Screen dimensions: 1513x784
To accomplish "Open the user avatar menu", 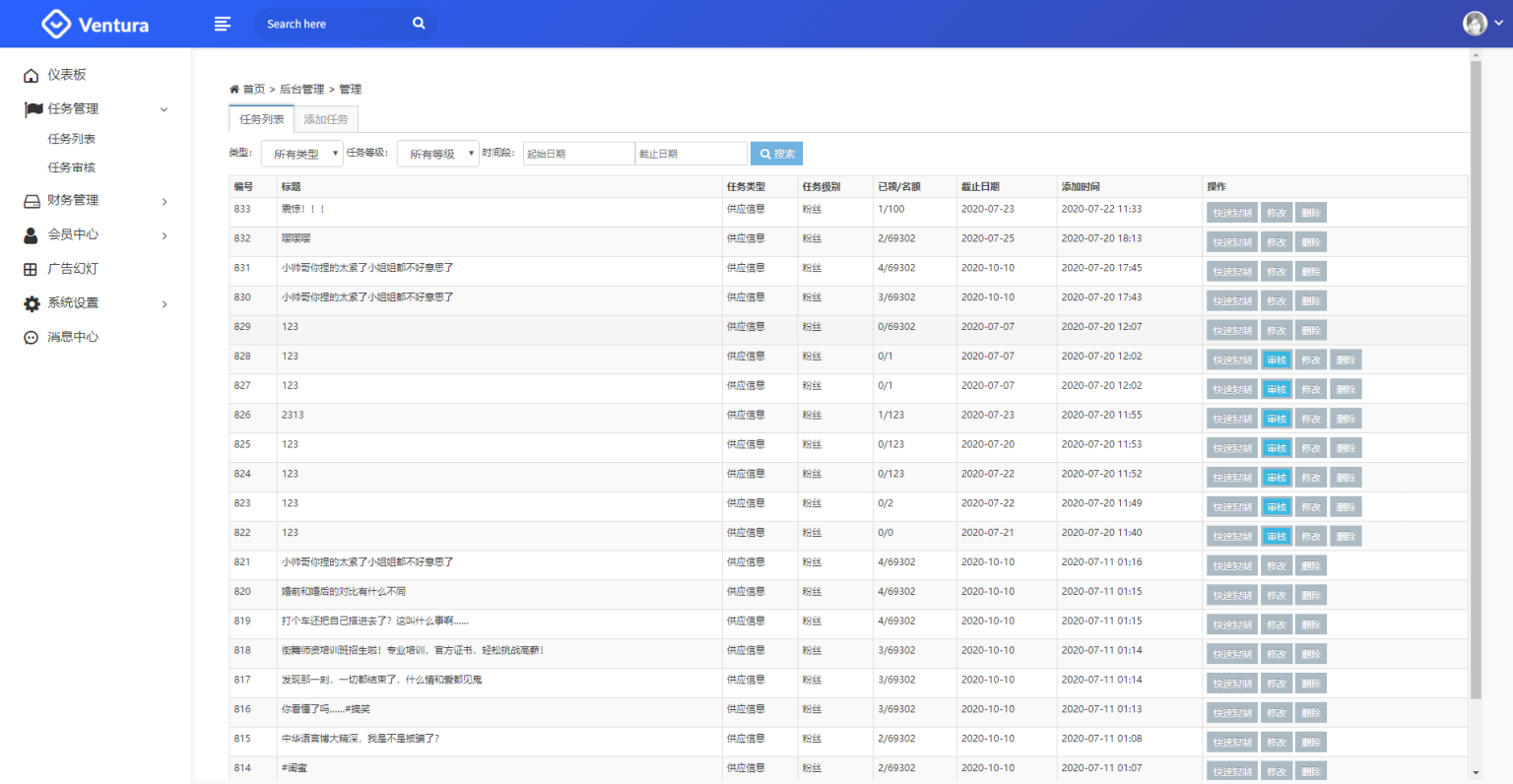I will coord(1474,23).
